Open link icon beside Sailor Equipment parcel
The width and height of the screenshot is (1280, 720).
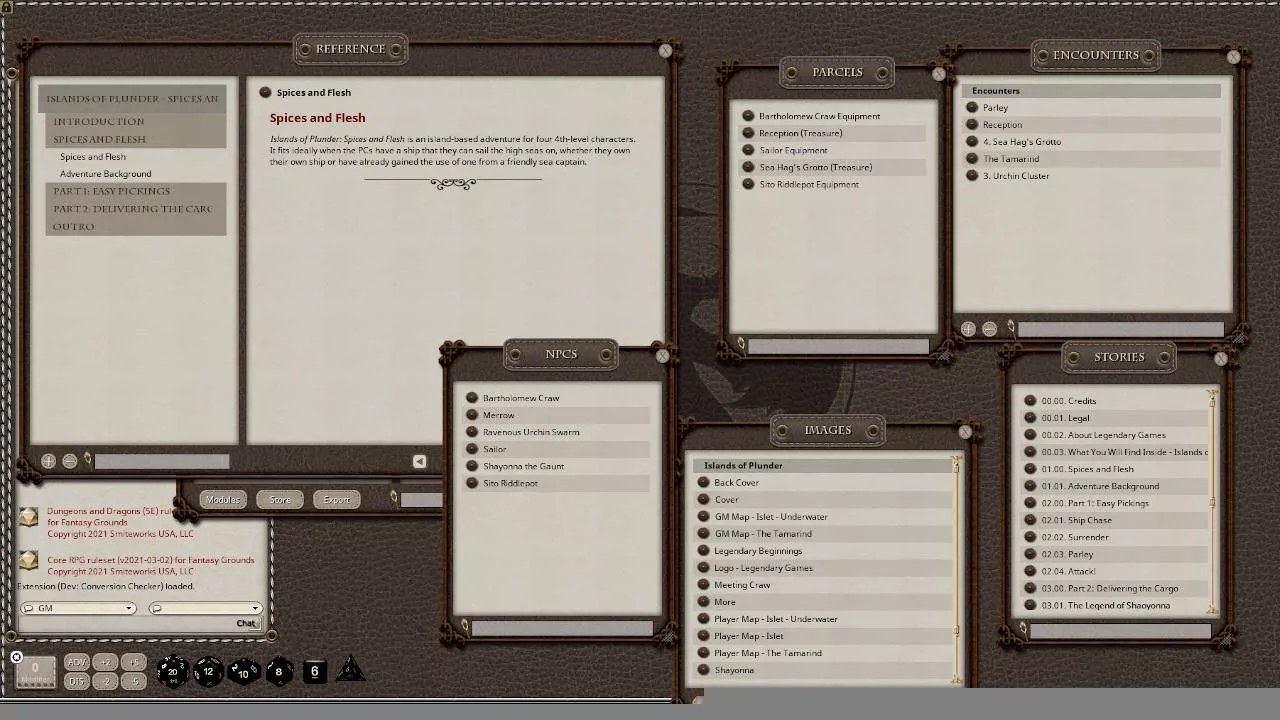(748, 150)
